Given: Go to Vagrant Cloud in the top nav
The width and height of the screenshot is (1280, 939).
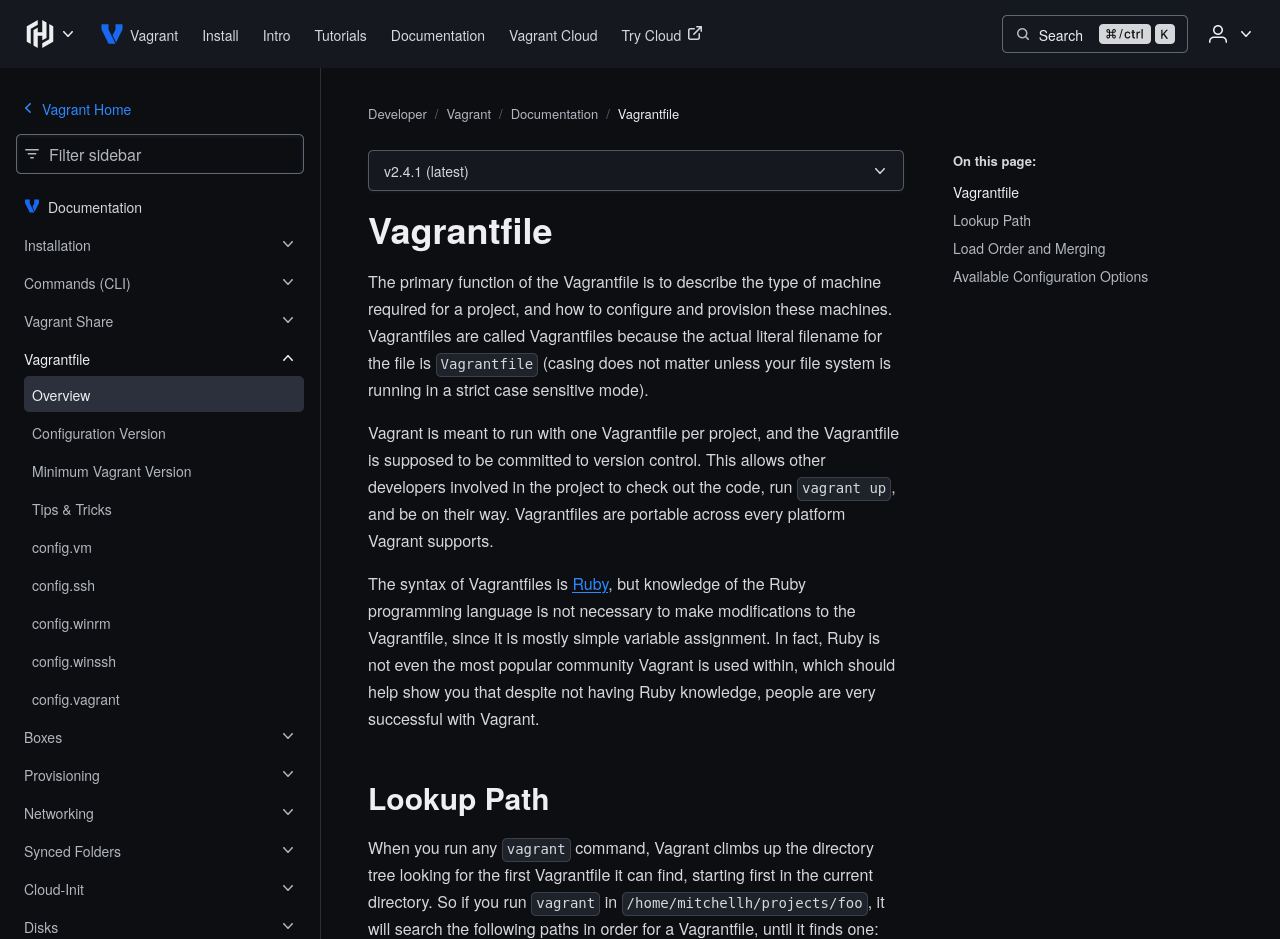Looking at the screenshot, I should coord(553,36).
